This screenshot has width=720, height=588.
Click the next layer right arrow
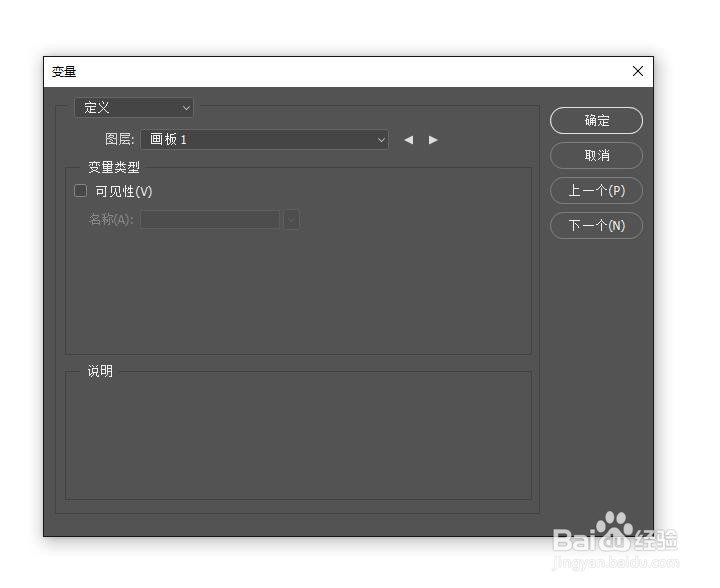(x=433, y=140)
